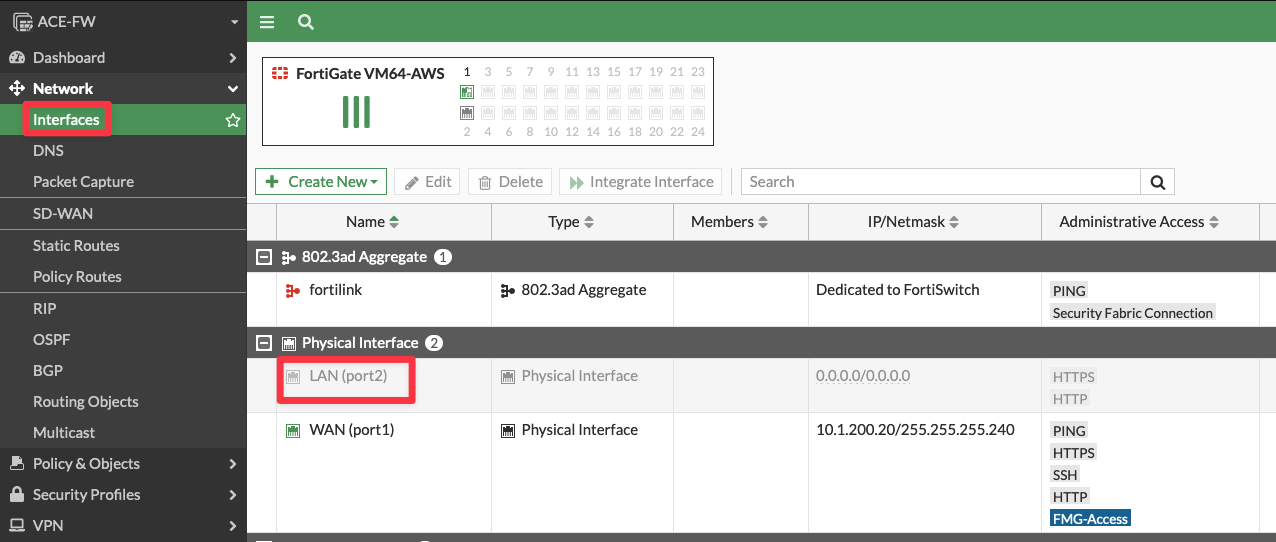Click the Security Fabric Connection tag
Screen dimensions: 1276x542
click(x=1133, y=313)
